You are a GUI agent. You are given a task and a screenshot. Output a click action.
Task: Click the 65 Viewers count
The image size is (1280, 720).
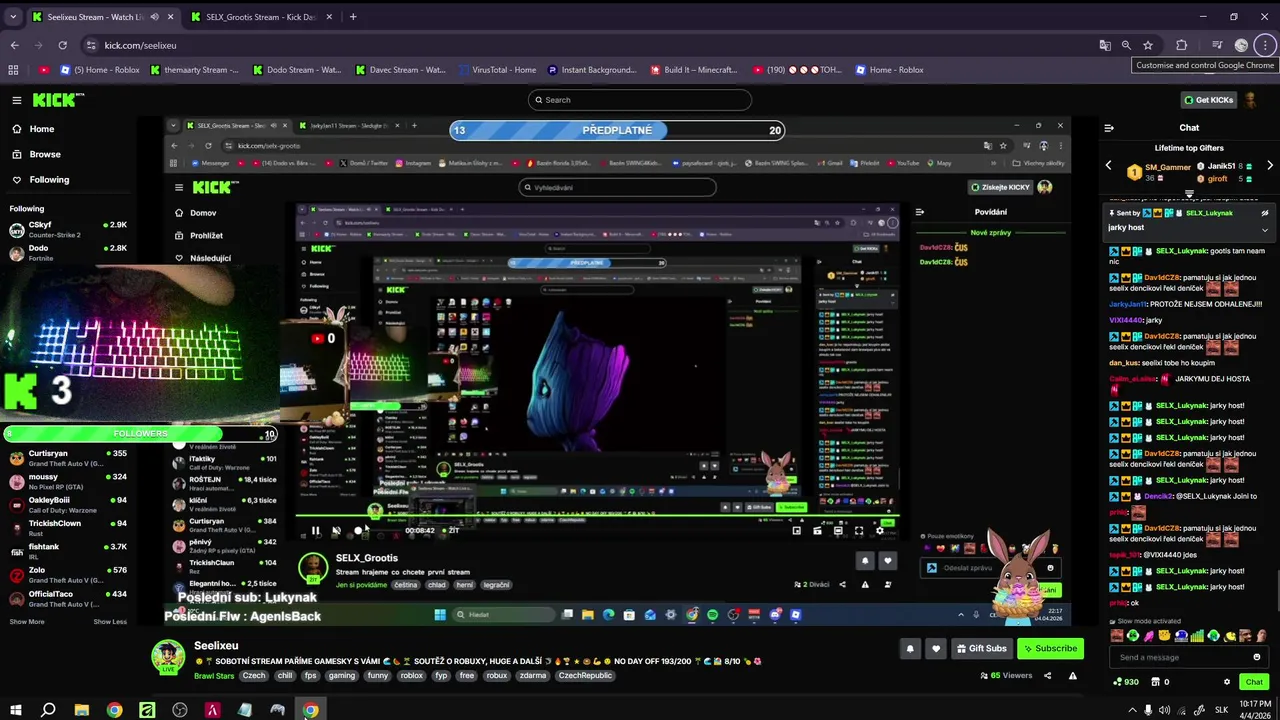pyautogui.click(x=1006, y=676)
